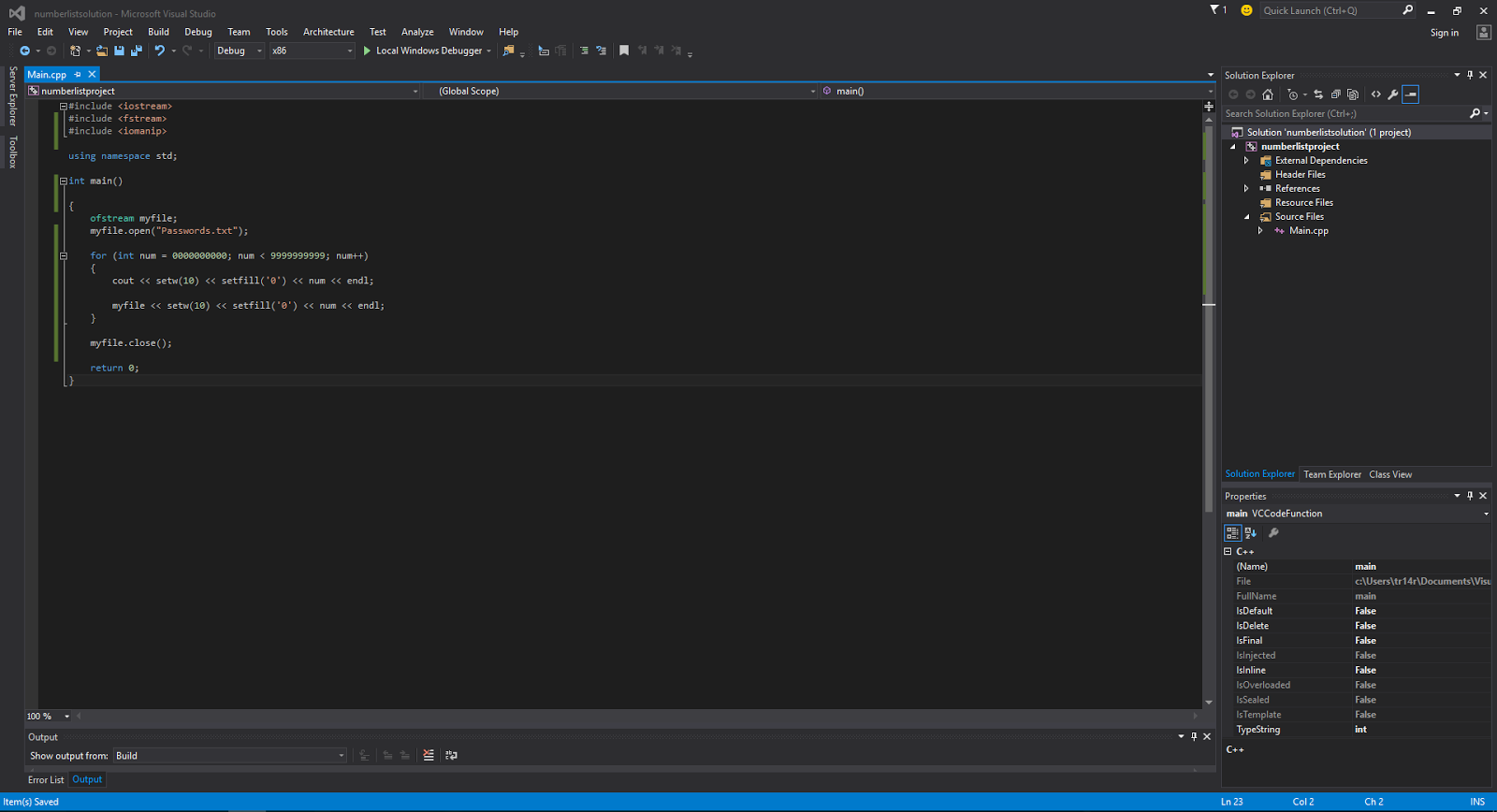Open the Toolbox side tab
The height and width of the screenshot is (812, 1497).
pyautogui.click(x=12, y=152)
